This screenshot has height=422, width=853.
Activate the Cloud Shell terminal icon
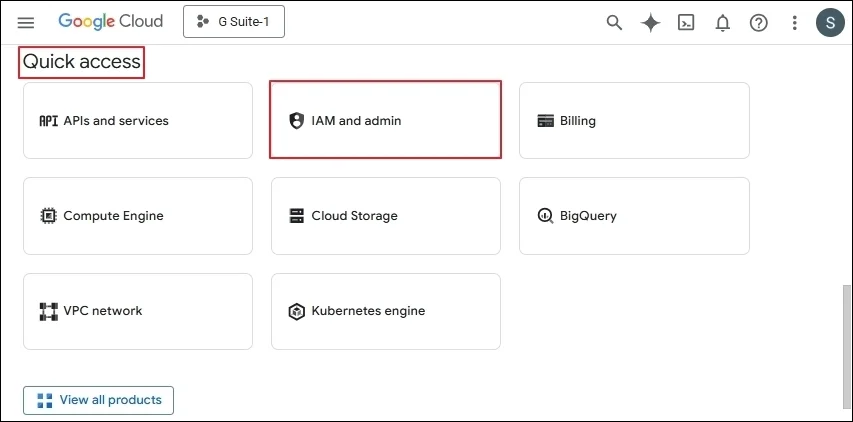pos(686,22)
